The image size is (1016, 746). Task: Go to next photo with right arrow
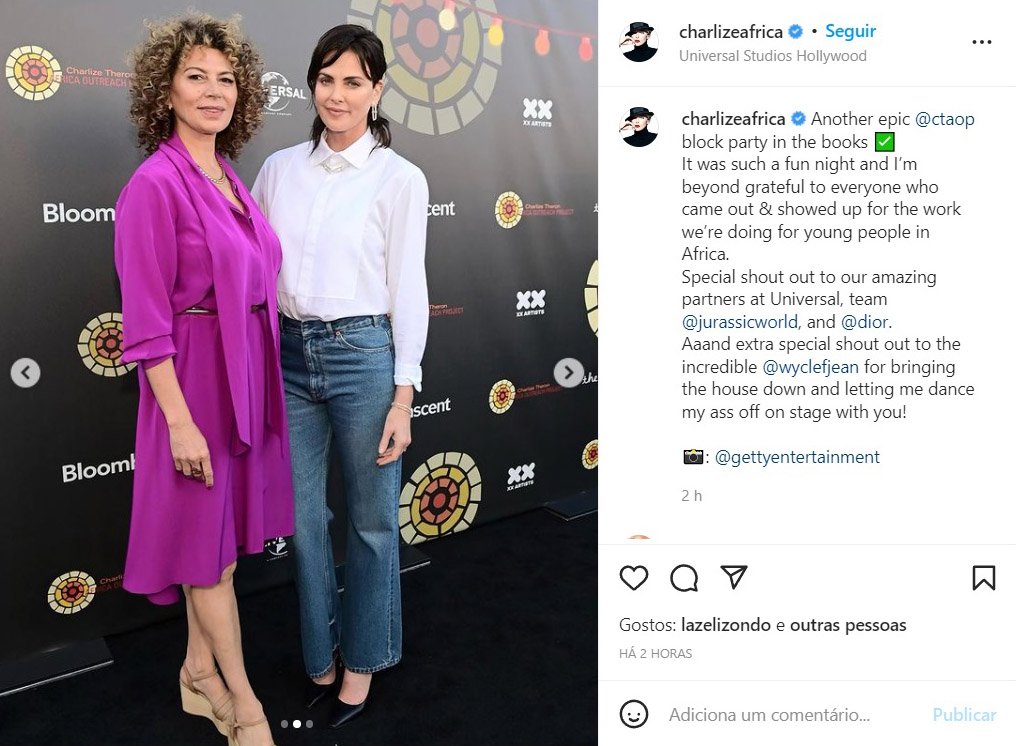click(568, 373)
